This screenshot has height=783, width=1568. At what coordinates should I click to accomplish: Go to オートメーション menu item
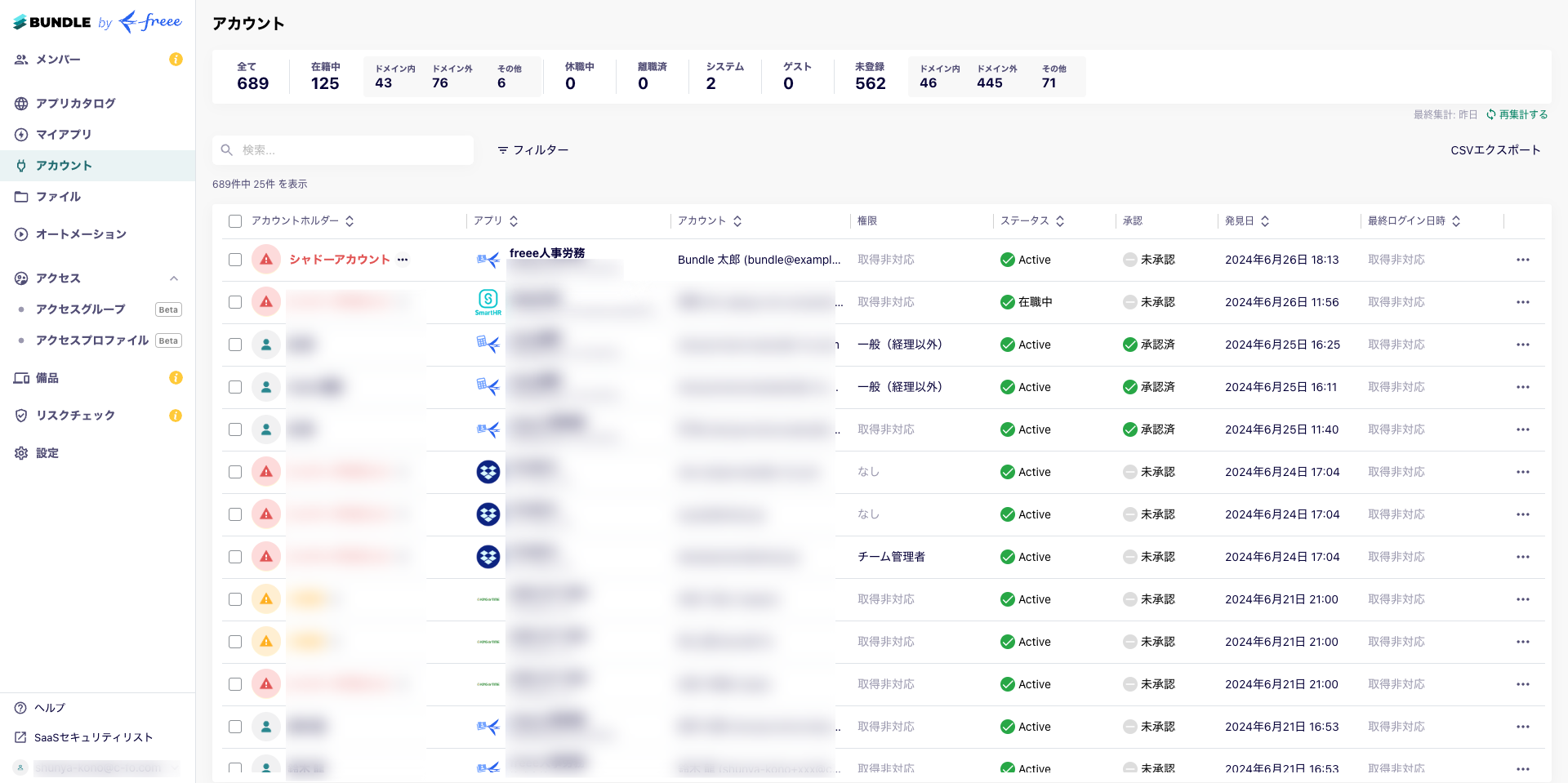[81, 234]
